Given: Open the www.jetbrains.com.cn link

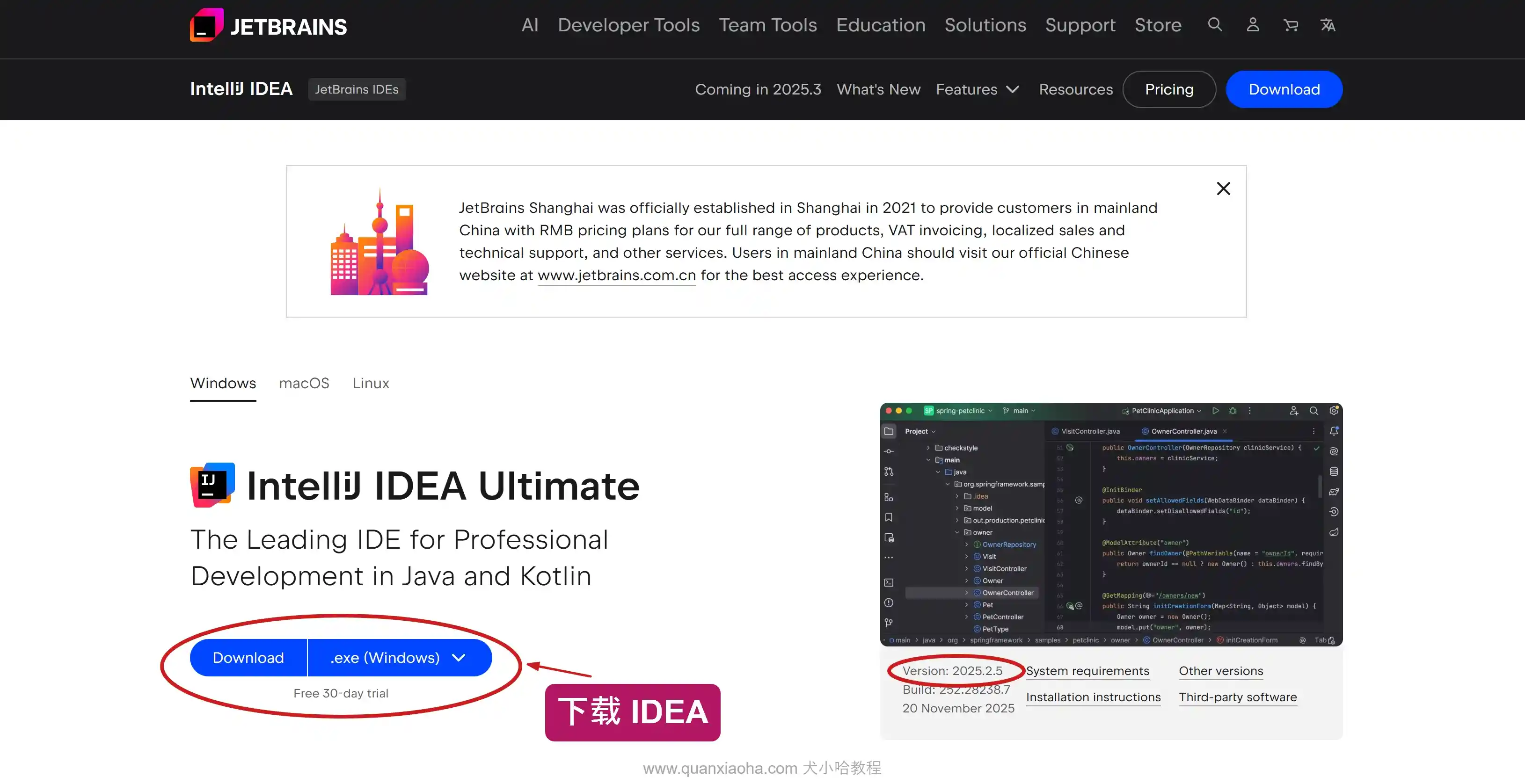Looking at the screenshot, I should pos(616,276).
